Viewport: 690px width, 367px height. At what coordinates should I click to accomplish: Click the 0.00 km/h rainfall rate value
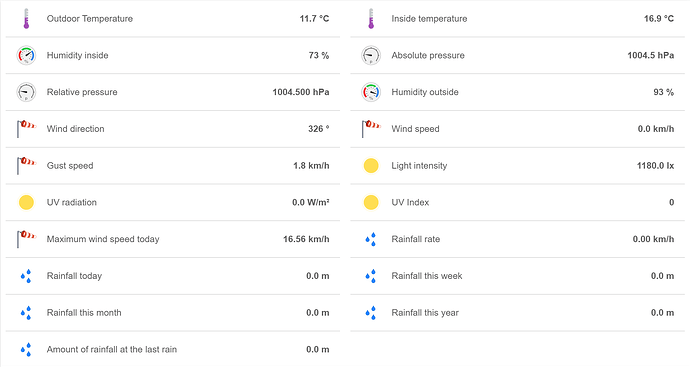pos(653,239)
